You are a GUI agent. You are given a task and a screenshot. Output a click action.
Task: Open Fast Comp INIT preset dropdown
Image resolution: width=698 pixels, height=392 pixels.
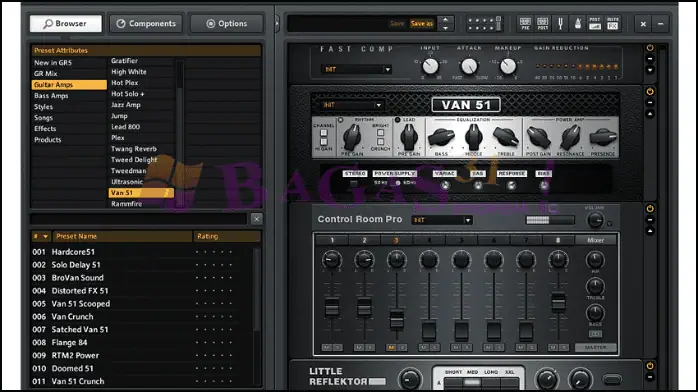(x=357, y=69)
